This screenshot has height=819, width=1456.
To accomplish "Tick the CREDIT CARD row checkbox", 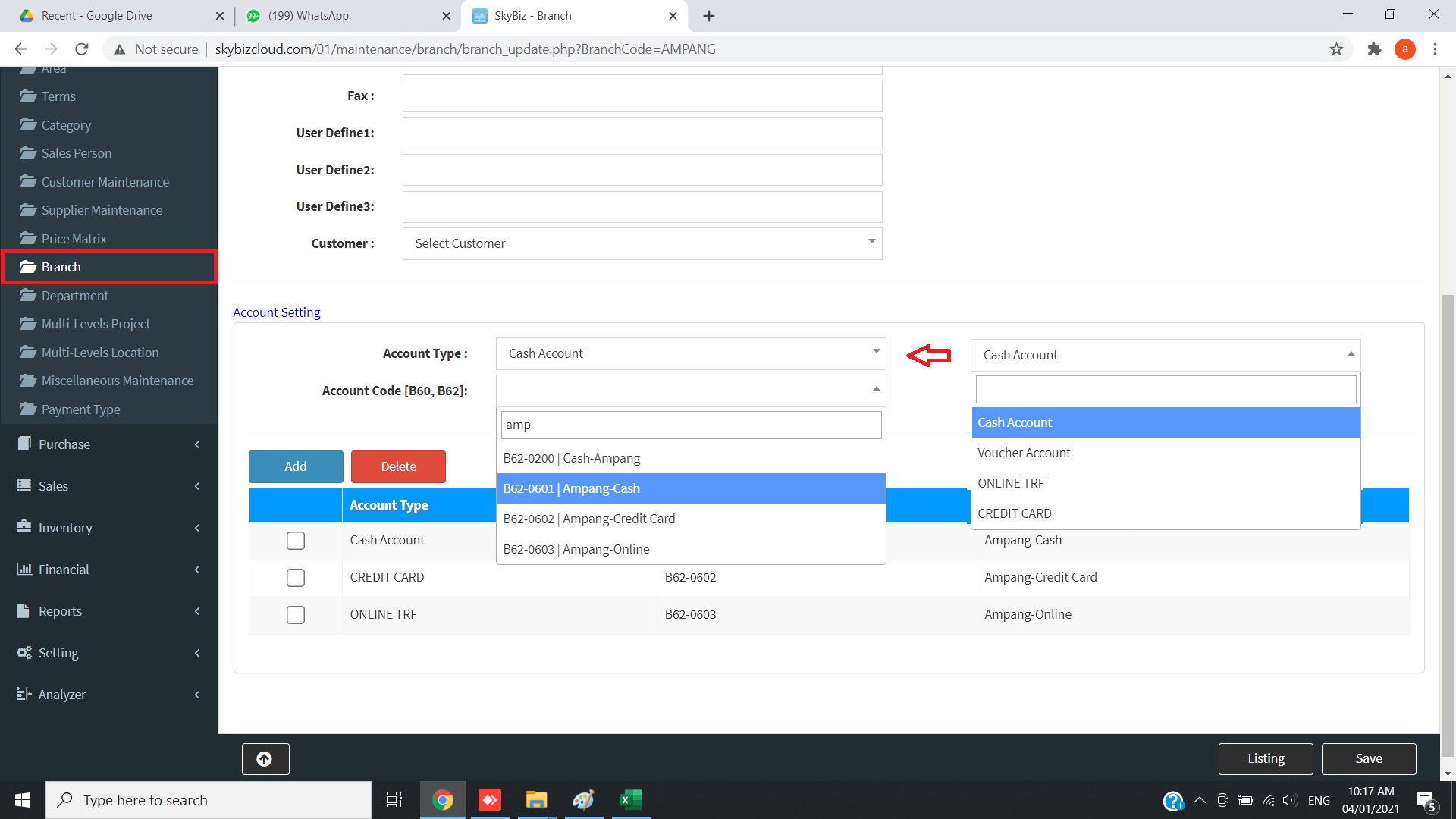I will pos(296,578).
